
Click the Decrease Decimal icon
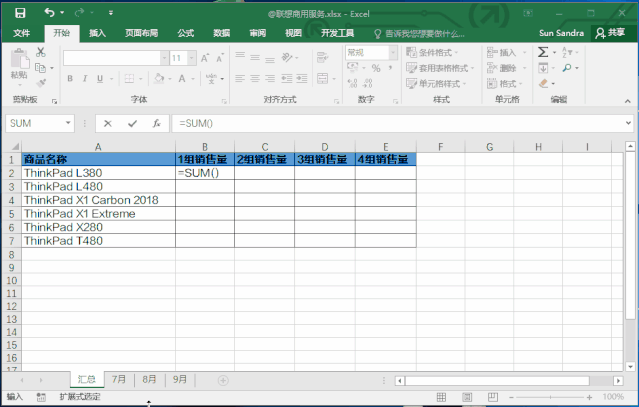[x=367, y=84]
